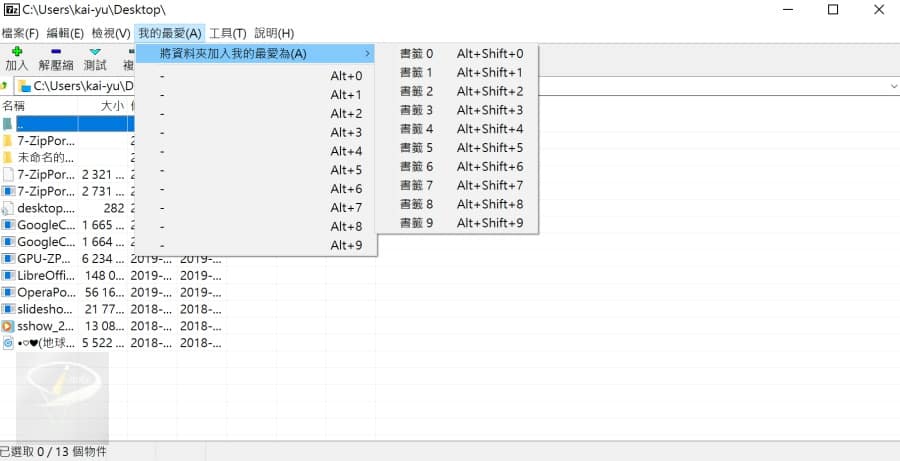Click the green Add (加入) toolbar icon
900x461 pixels.
[17, 52]
